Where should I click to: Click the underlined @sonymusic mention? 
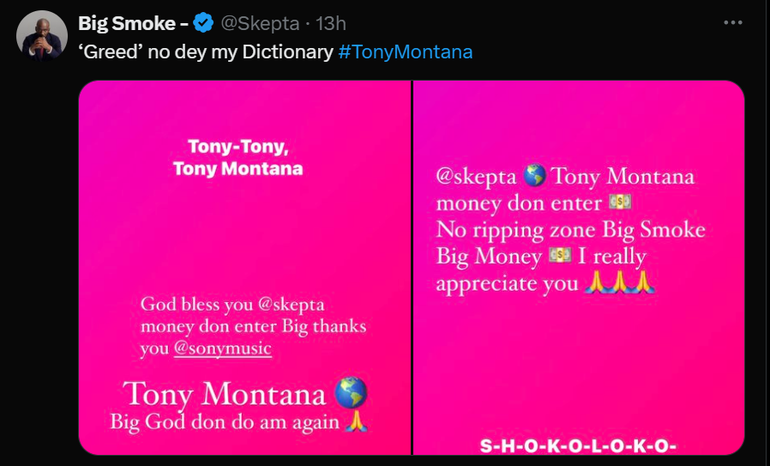(222, 348)
